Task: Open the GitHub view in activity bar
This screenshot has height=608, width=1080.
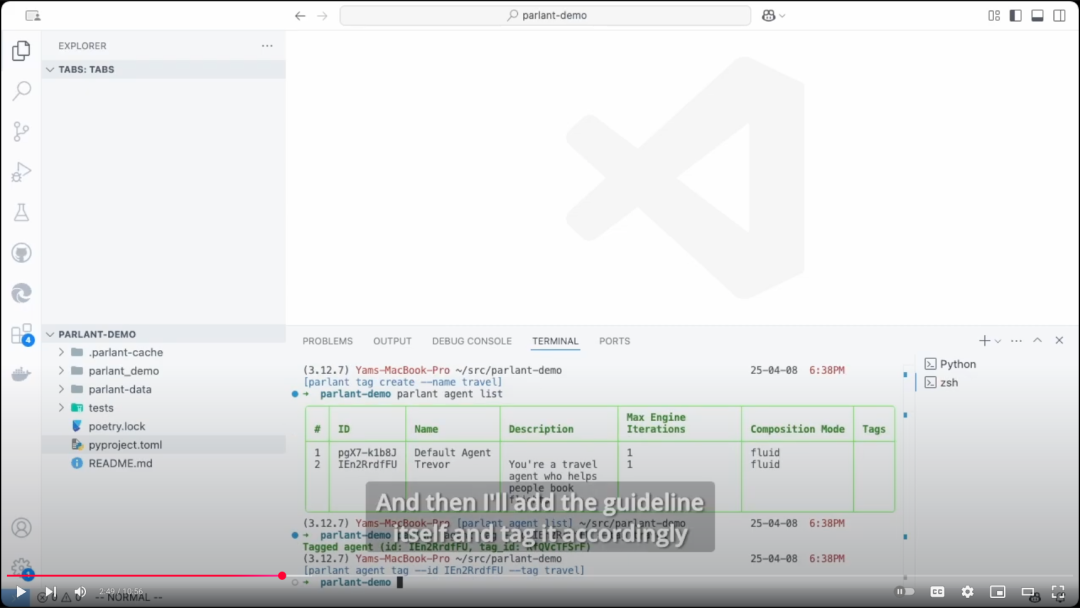Action: click(21, 253)
